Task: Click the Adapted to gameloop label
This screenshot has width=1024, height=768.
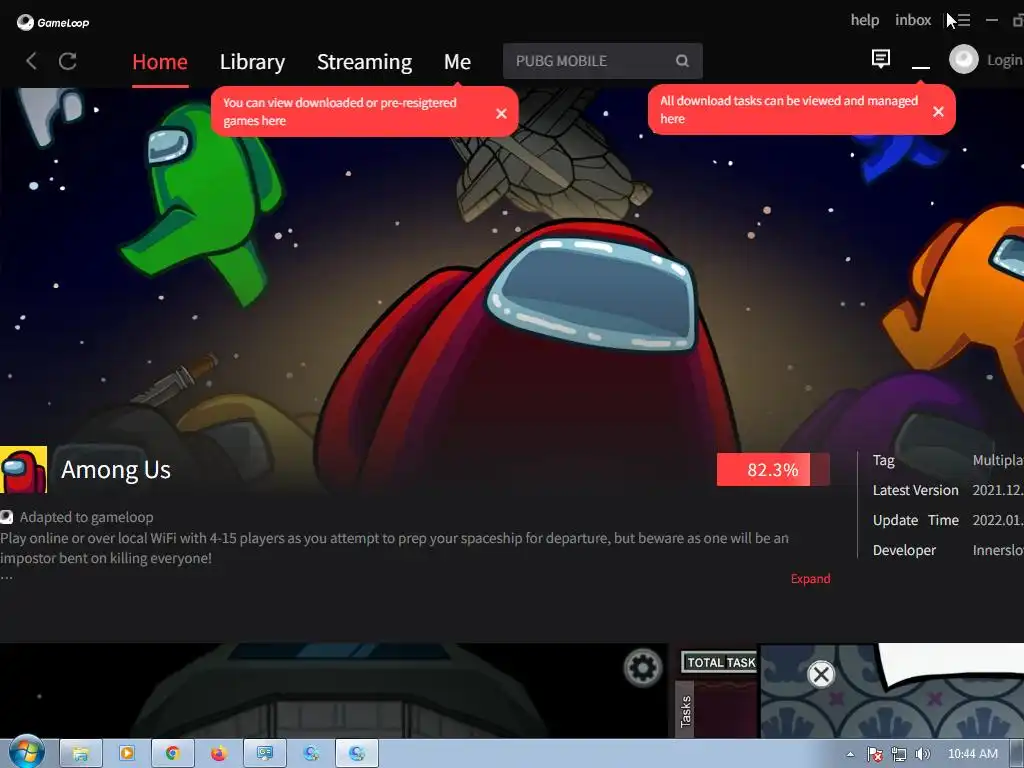Action: point(86,517)
